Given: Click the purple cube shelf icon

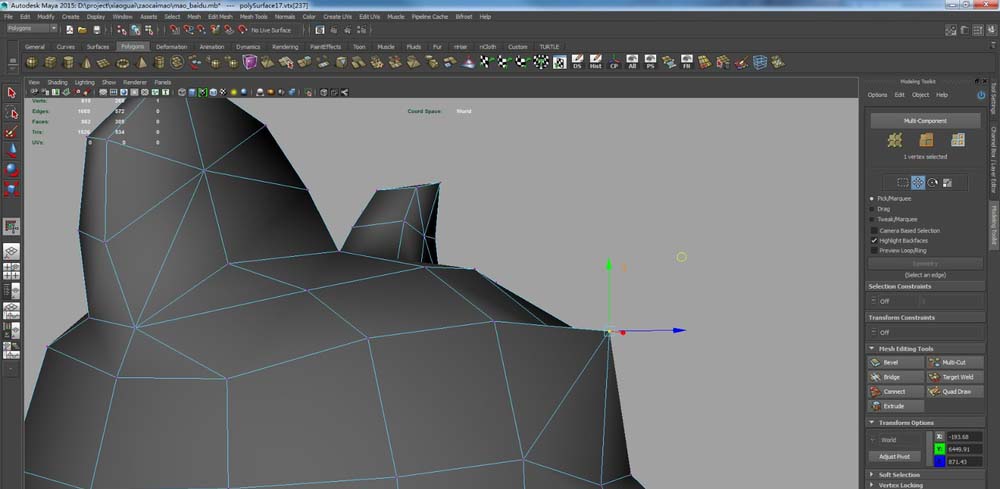Looking at the screenshot, I should coord(250,62).
